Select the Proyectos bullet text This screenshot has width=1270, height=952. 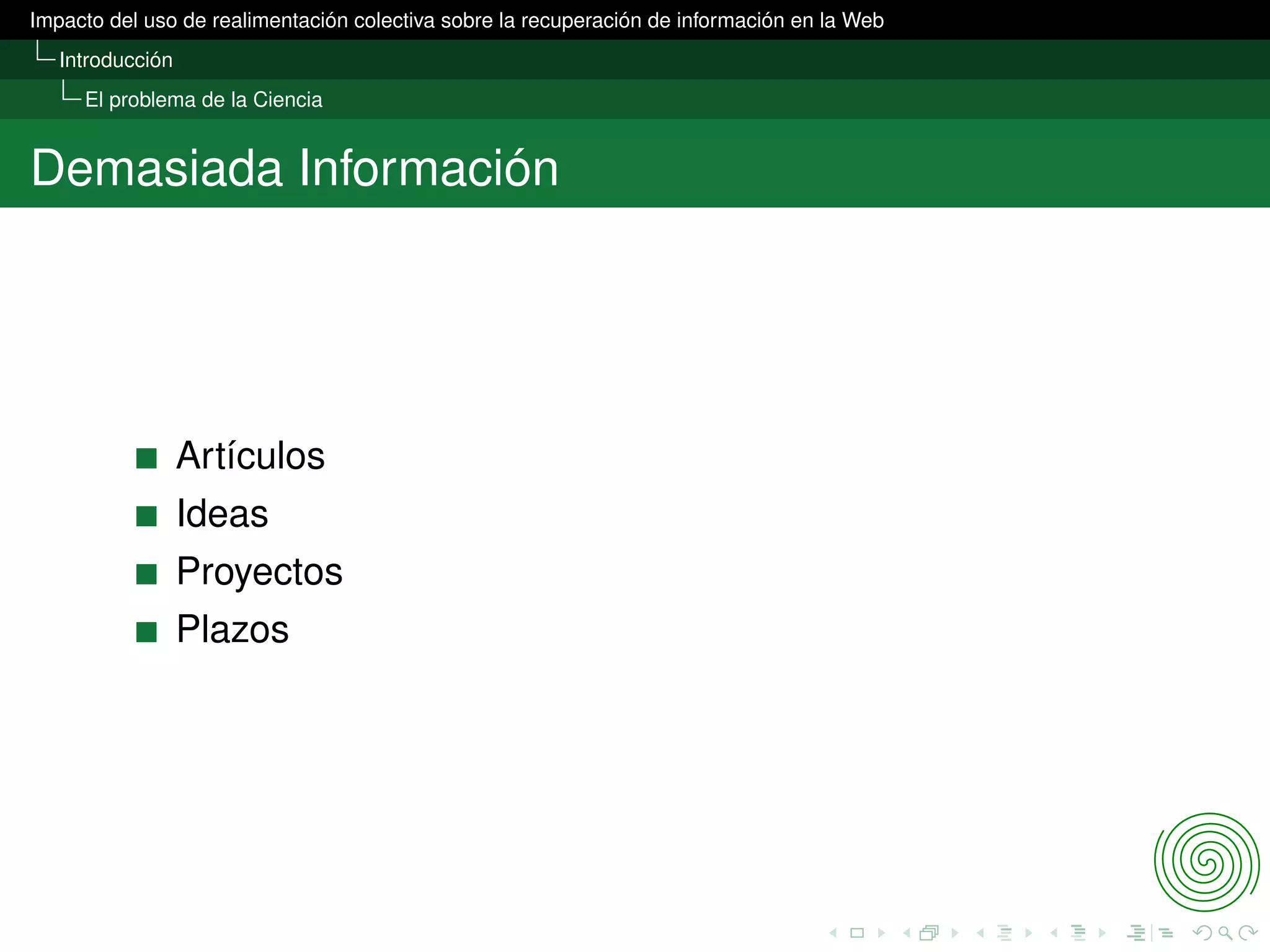pos(260,571)
